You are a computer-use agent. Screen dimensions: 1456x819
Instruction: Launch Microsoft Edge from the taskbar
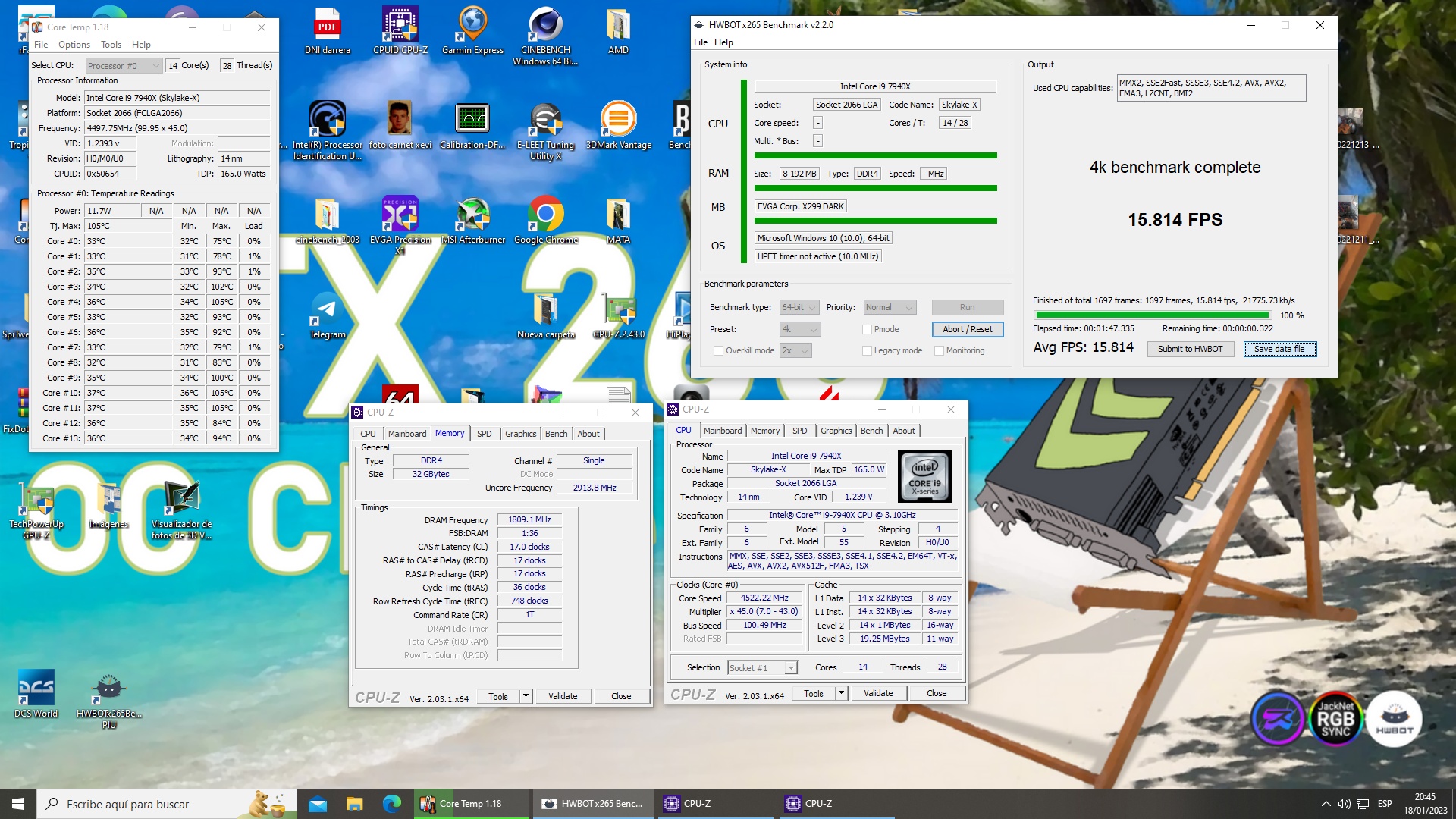click(392, 804)
